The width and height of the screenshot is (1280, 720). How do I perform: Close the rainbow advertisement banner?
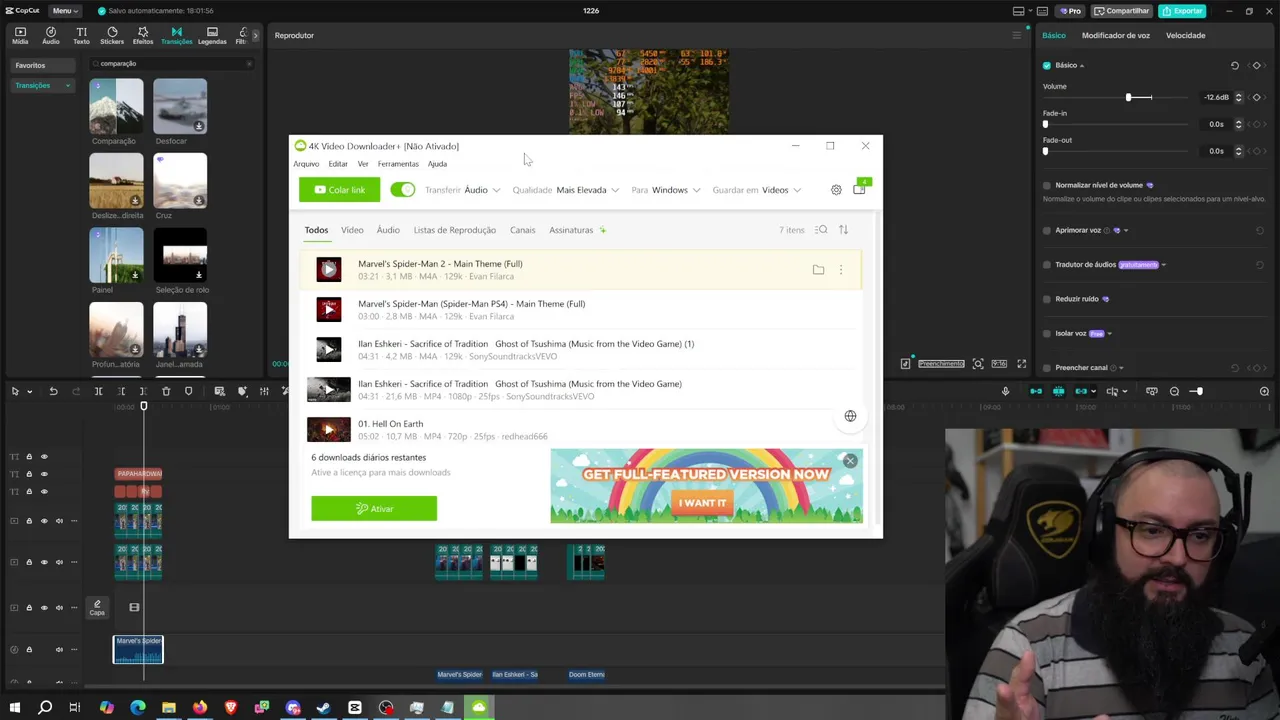[850, 461]
